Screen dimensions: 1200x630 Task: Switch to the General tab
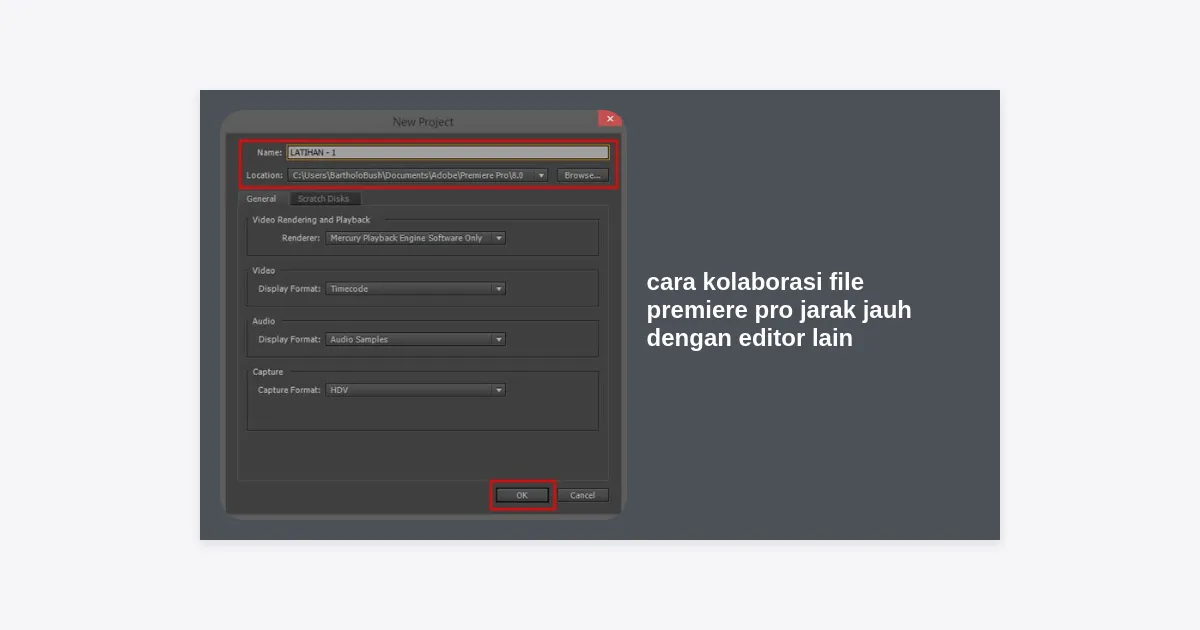(261, 199)
